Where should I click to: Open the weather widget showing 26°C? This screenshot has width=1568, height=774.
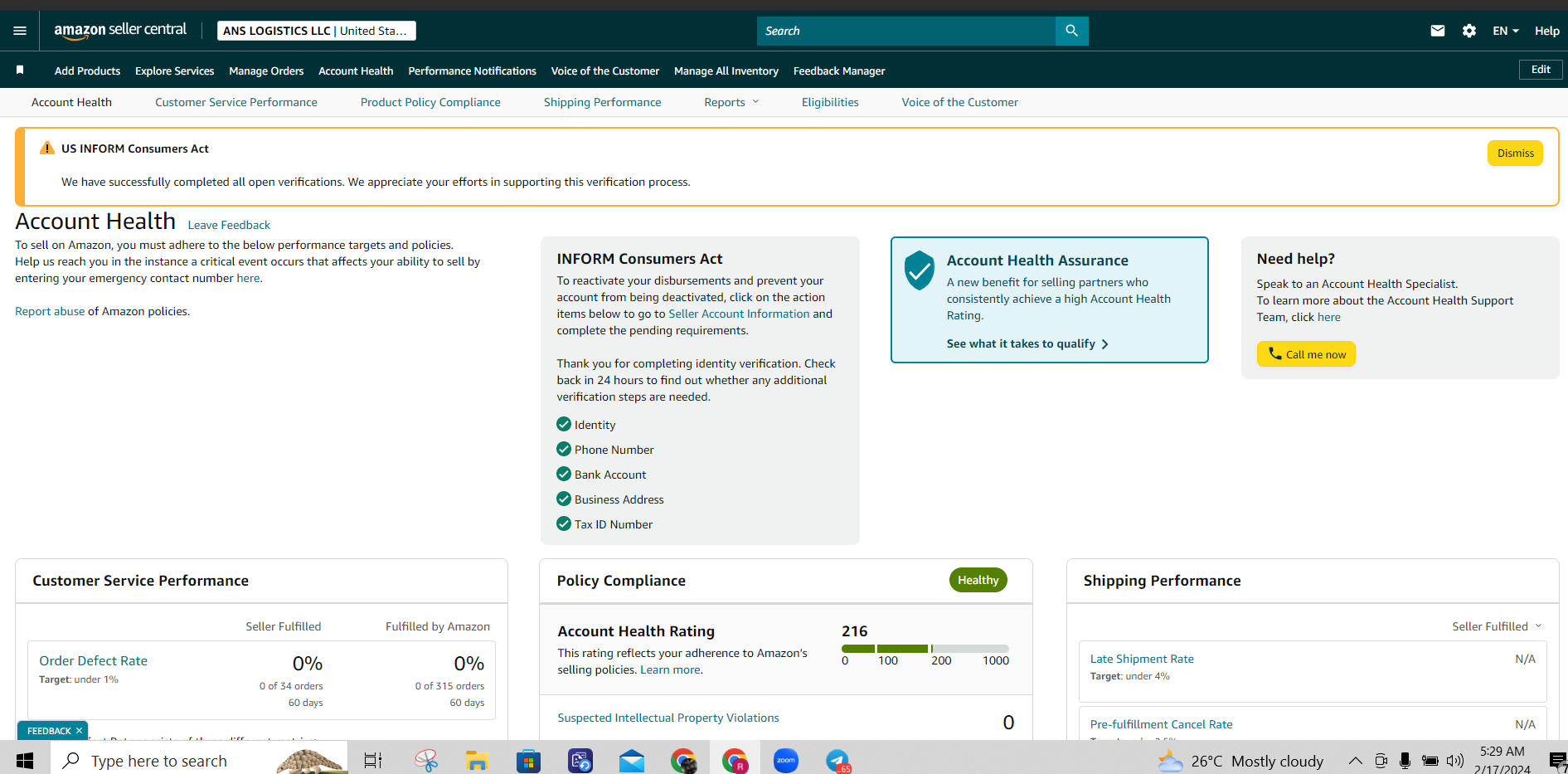tap(1240, 761)
